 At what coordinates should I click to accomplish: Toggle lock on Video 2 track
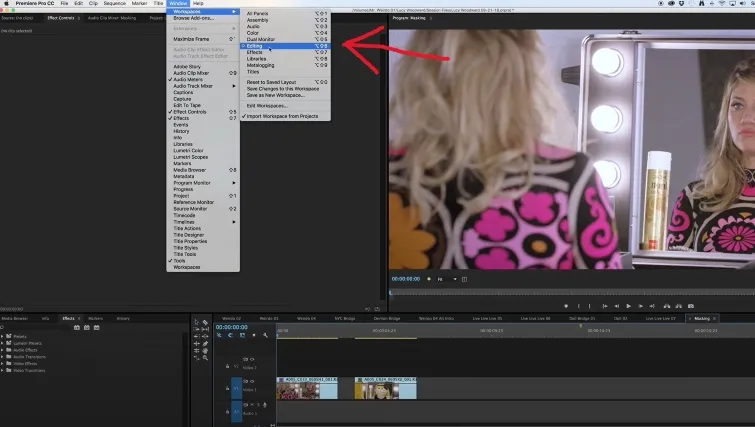(227, 366)
